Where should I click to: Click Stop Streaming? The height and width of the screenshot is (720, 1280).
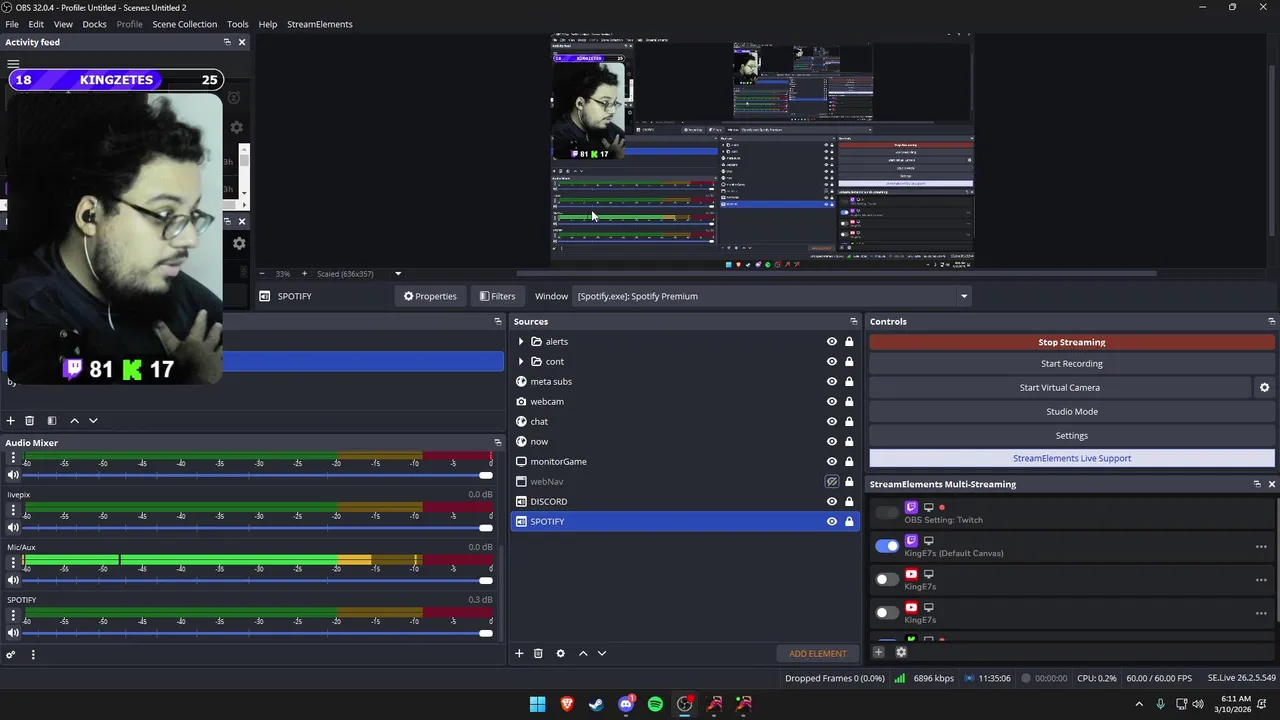[x=1072, y=342]
